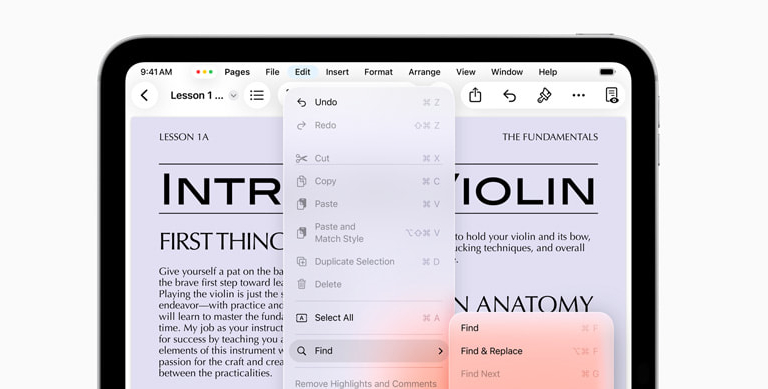768x389 pixels.
Task: Choose Redo in the Edit menu
Action: click(x=368, y=125)
